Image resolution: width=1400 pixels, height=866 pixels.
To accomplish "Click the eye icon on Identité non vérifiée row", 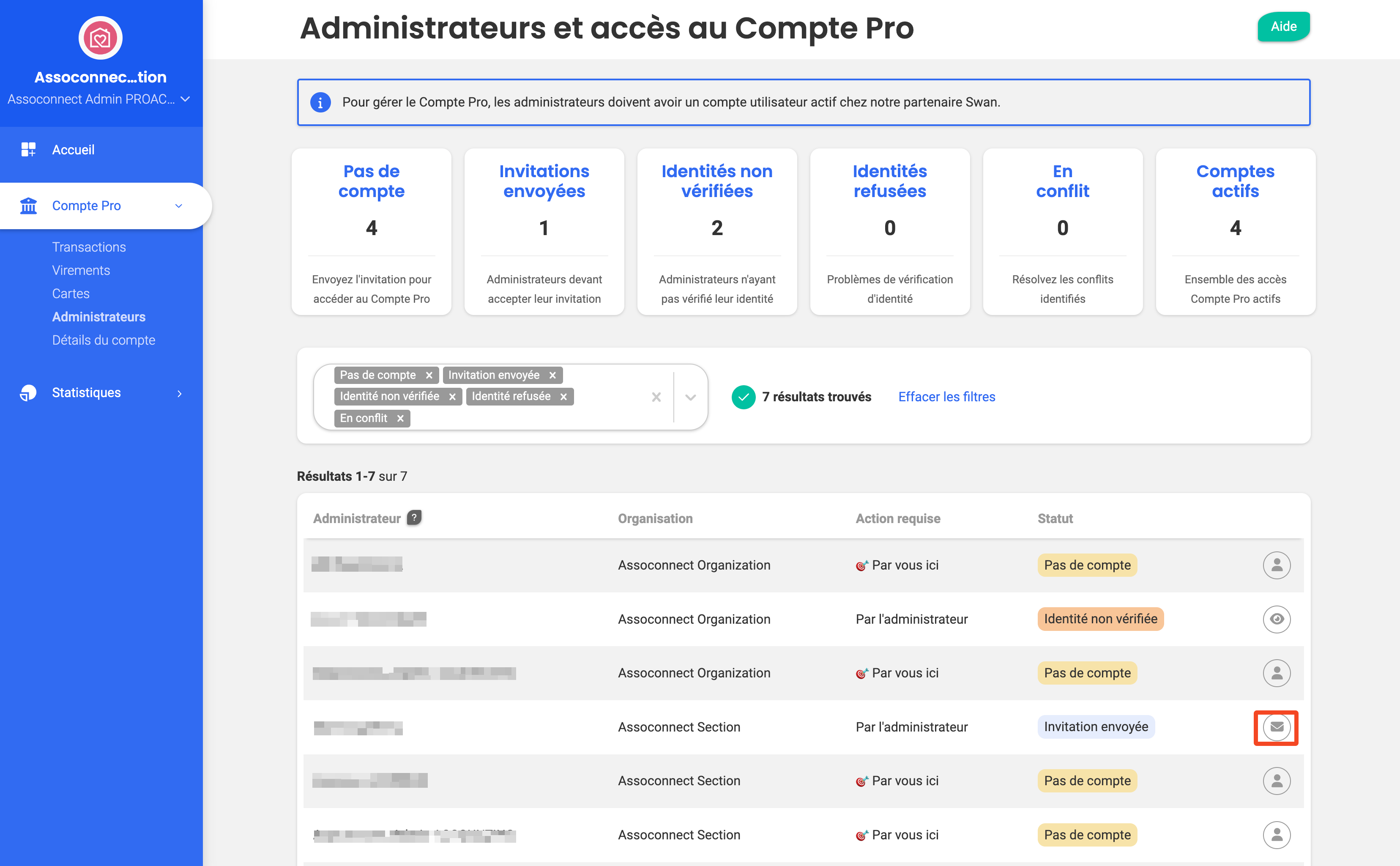I will pyautogui.click(x=1276, y=619).
